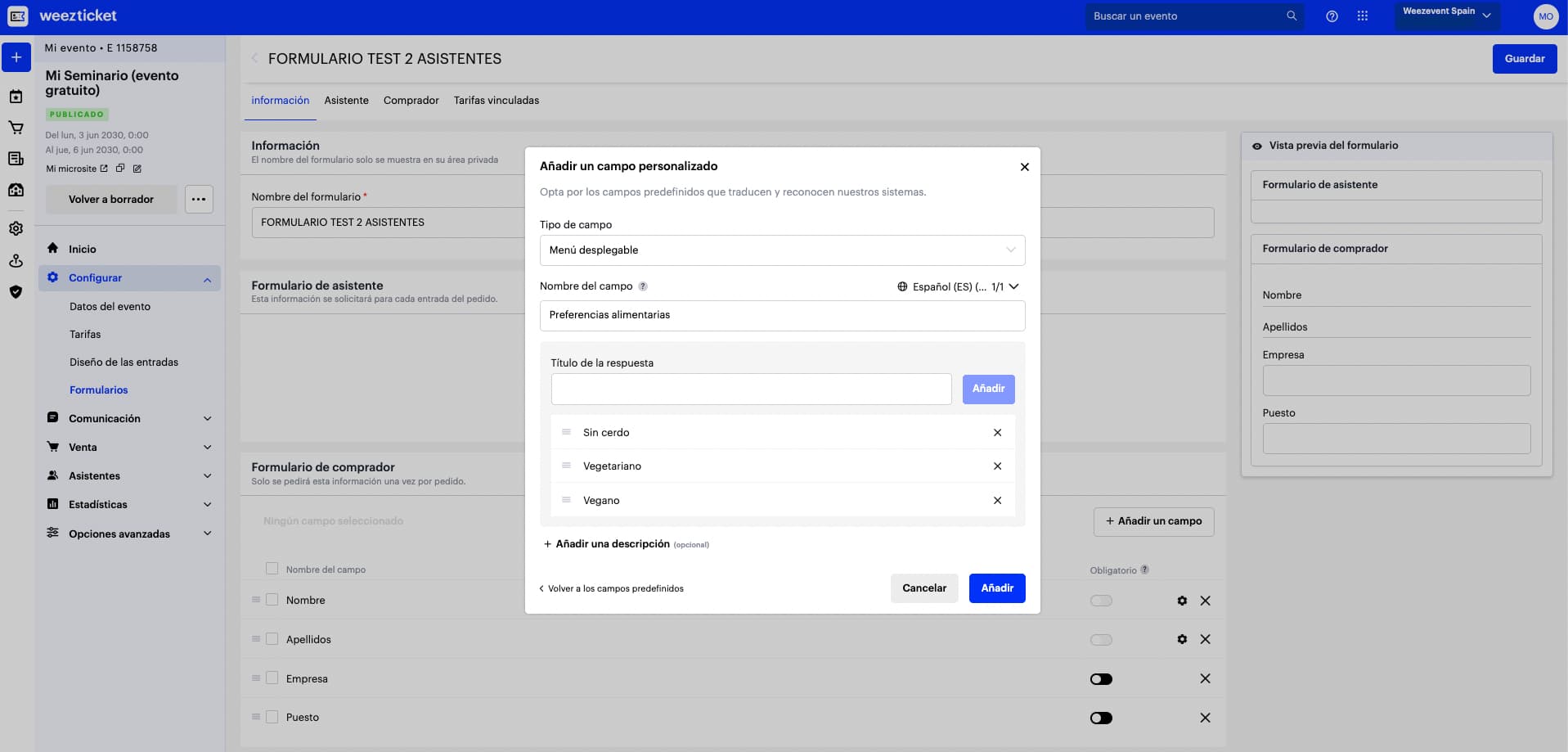Open the cart icon in left sidebar
Image resolution: width=1568 pixels, height=752 pixels.
click(x=16, y=128)
